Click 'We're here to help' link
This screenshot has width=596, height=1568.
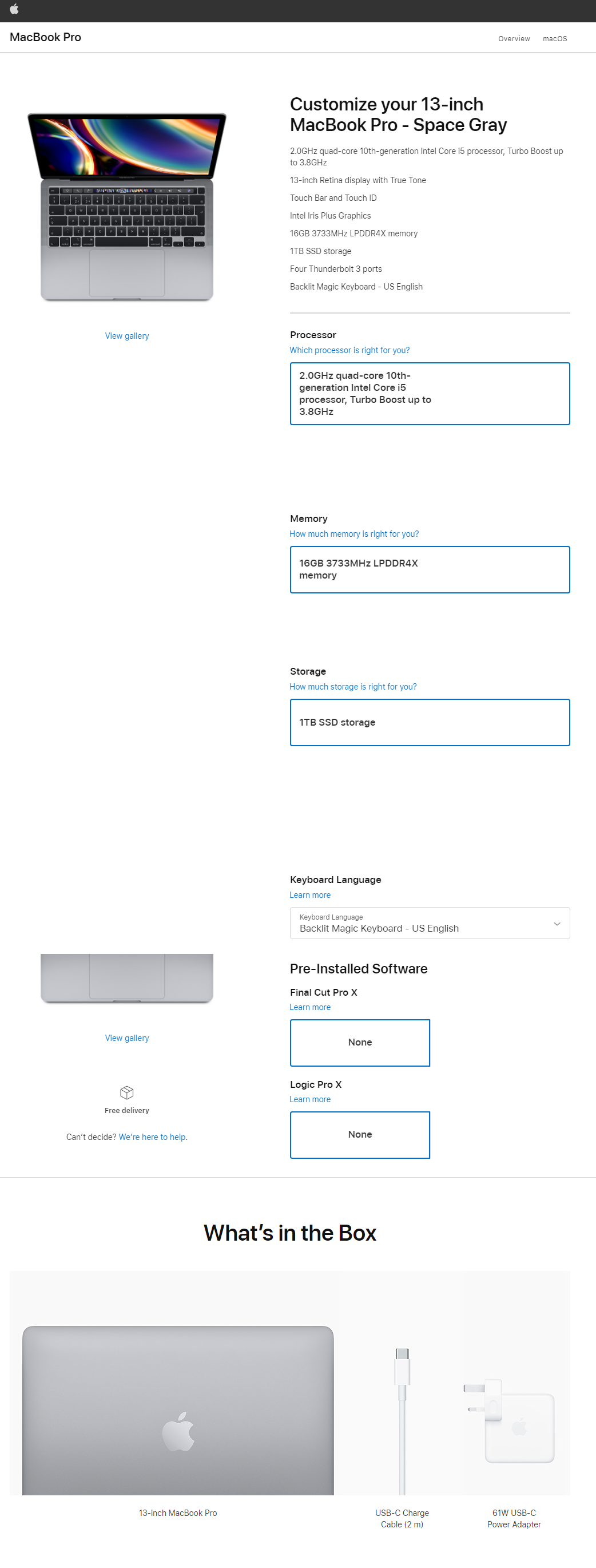coord(153,1137)
